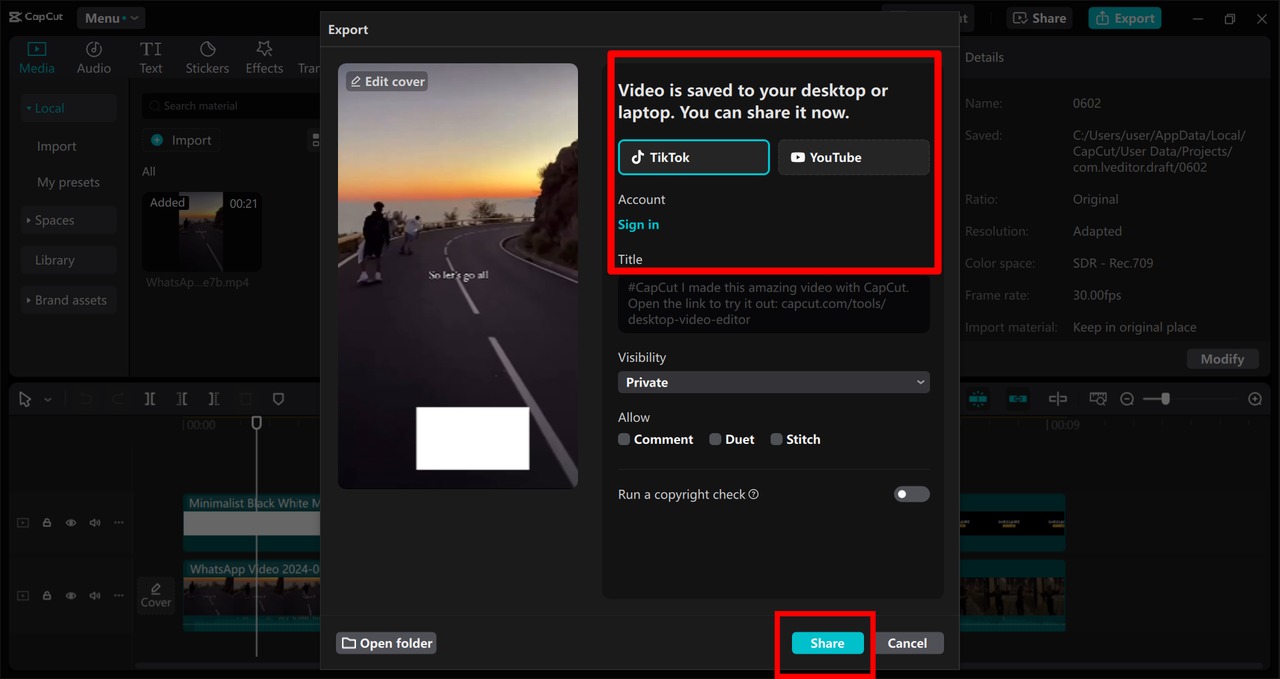
Task: Click the clip icon on WhatsApp Video track row
Action: [23, 595]
